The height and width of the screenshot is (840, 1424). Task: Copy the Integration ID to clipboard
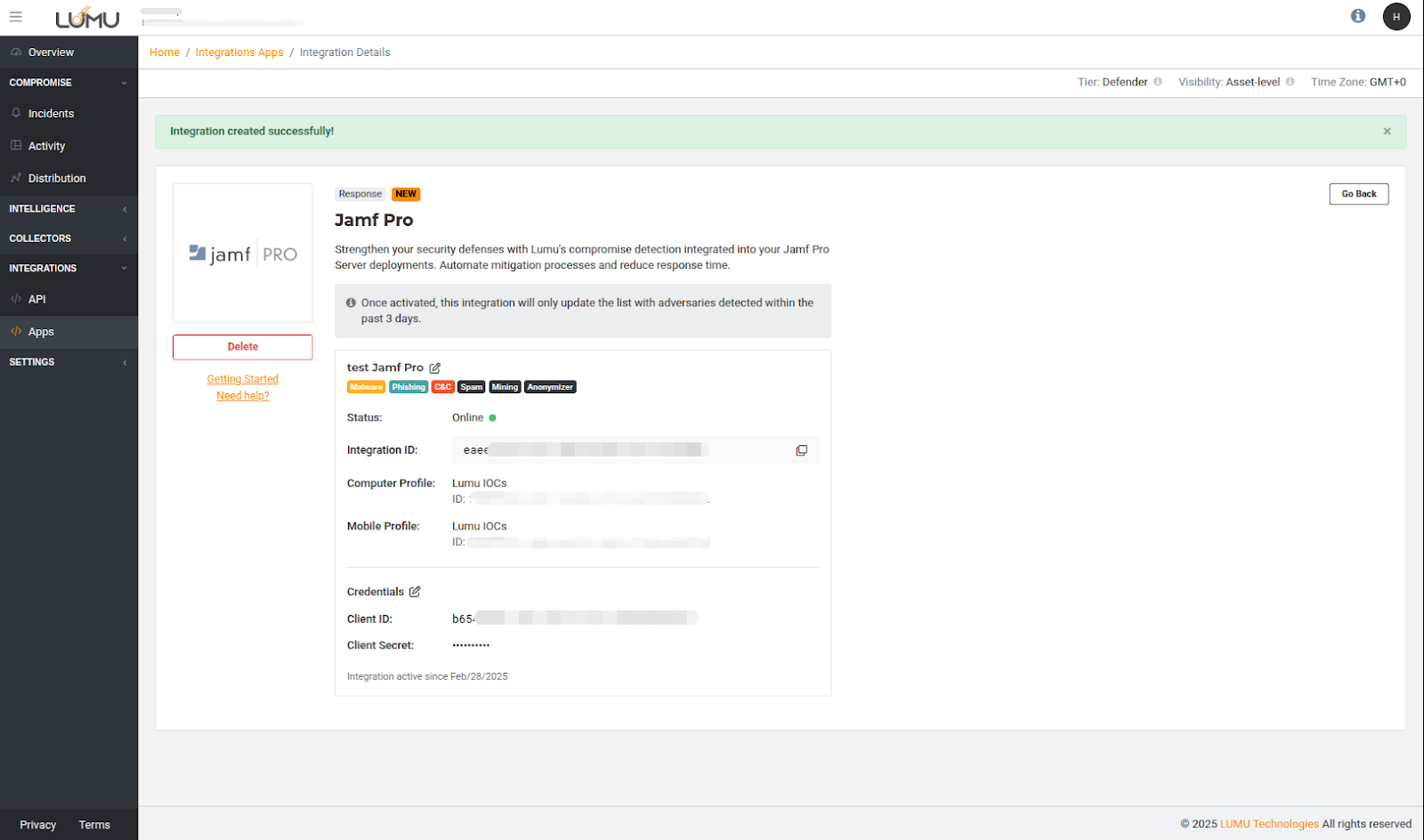(801, 450)
